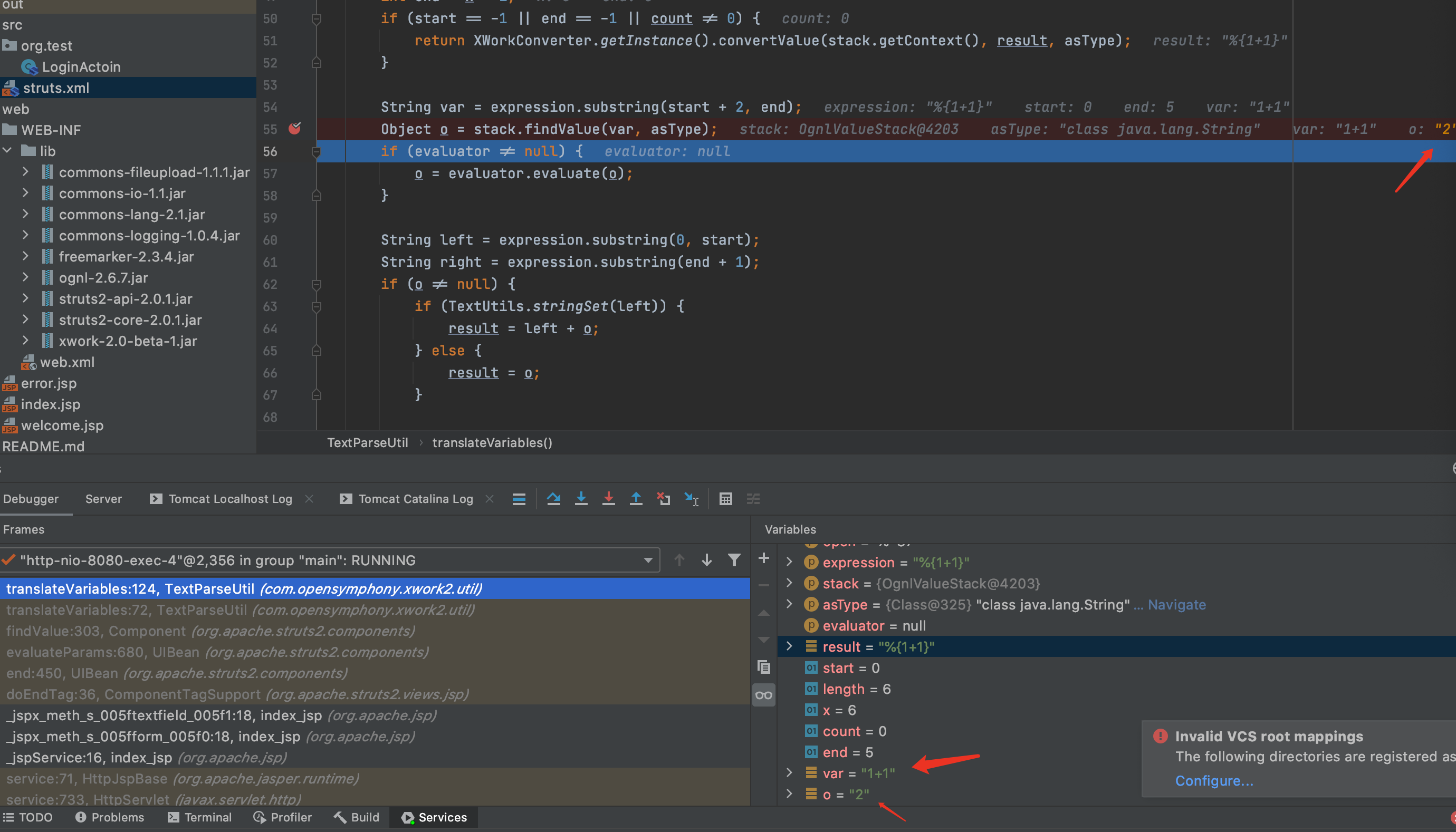Click Navigate link for asType
This screenshot has width=1456, height=832.
tap(1176, 605)
